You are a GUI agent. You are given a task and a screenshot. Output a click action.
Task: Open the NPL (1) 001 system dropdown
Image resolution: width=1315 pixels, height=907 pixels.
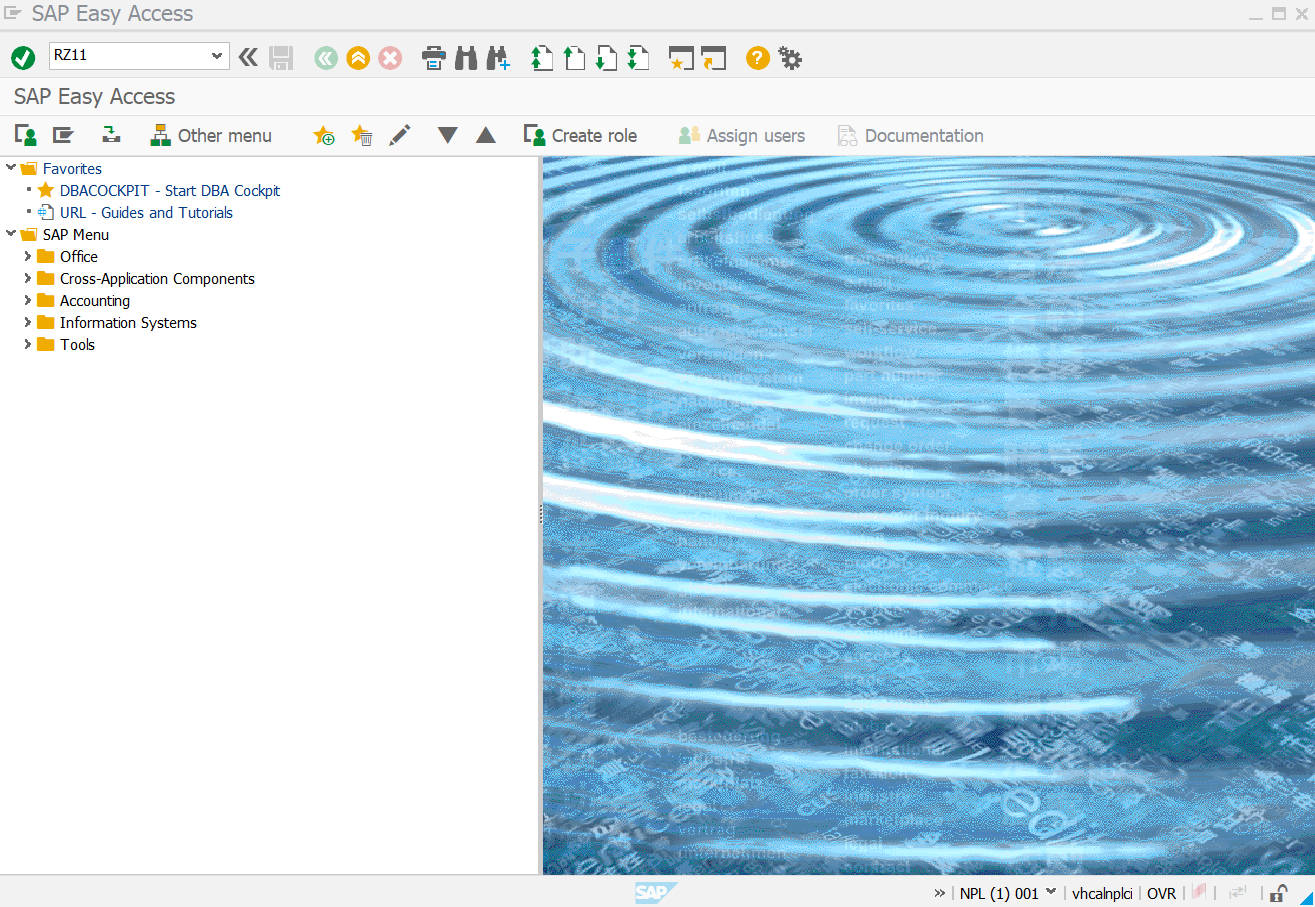point(1051,892)
